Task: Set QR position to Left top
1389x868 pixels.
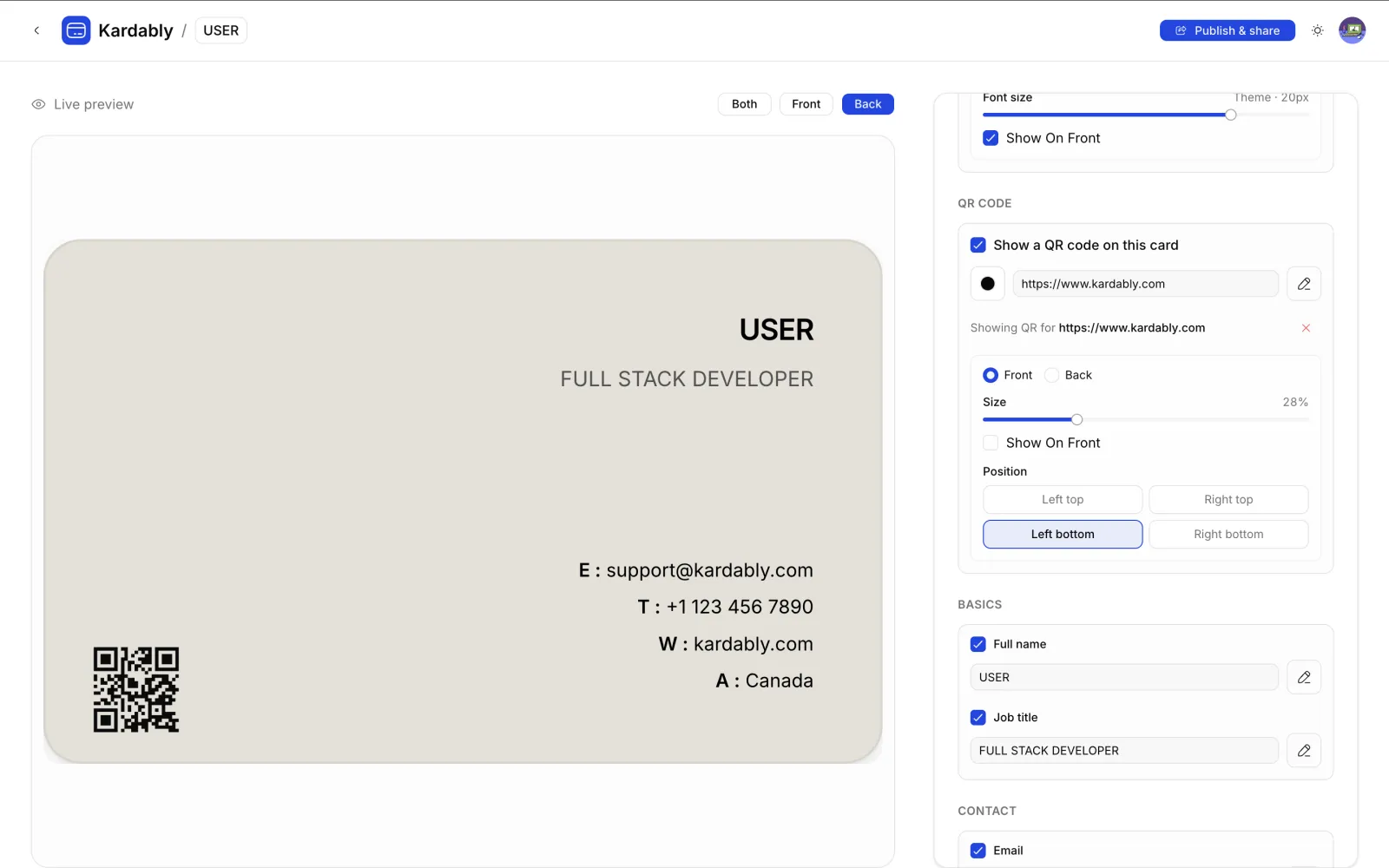Action: click(x=1063, y=499)
